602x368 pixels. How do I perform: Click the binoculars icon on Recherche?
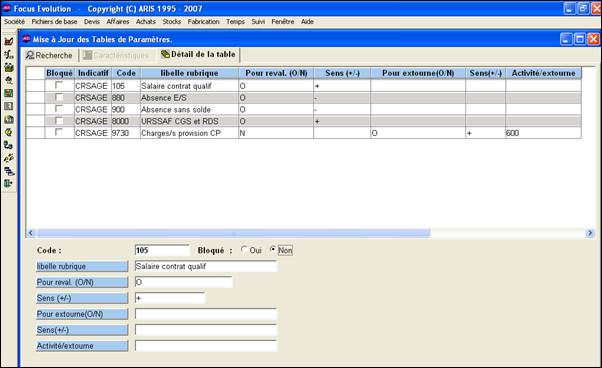(x=30, y=55)
